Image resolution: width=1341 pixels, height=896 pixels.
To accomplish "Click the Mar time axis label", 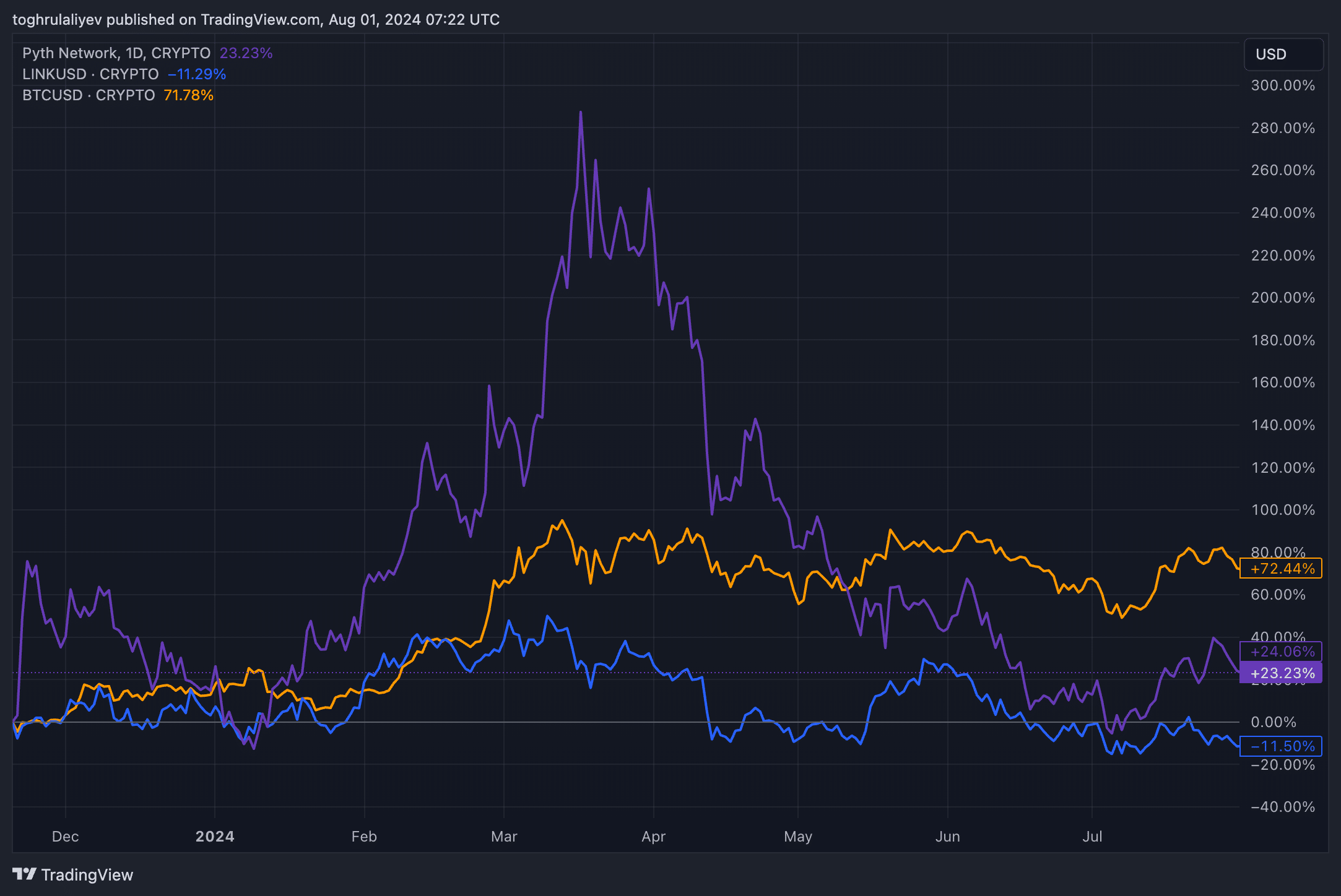I will pyautogui.click(x=504, y=837).
